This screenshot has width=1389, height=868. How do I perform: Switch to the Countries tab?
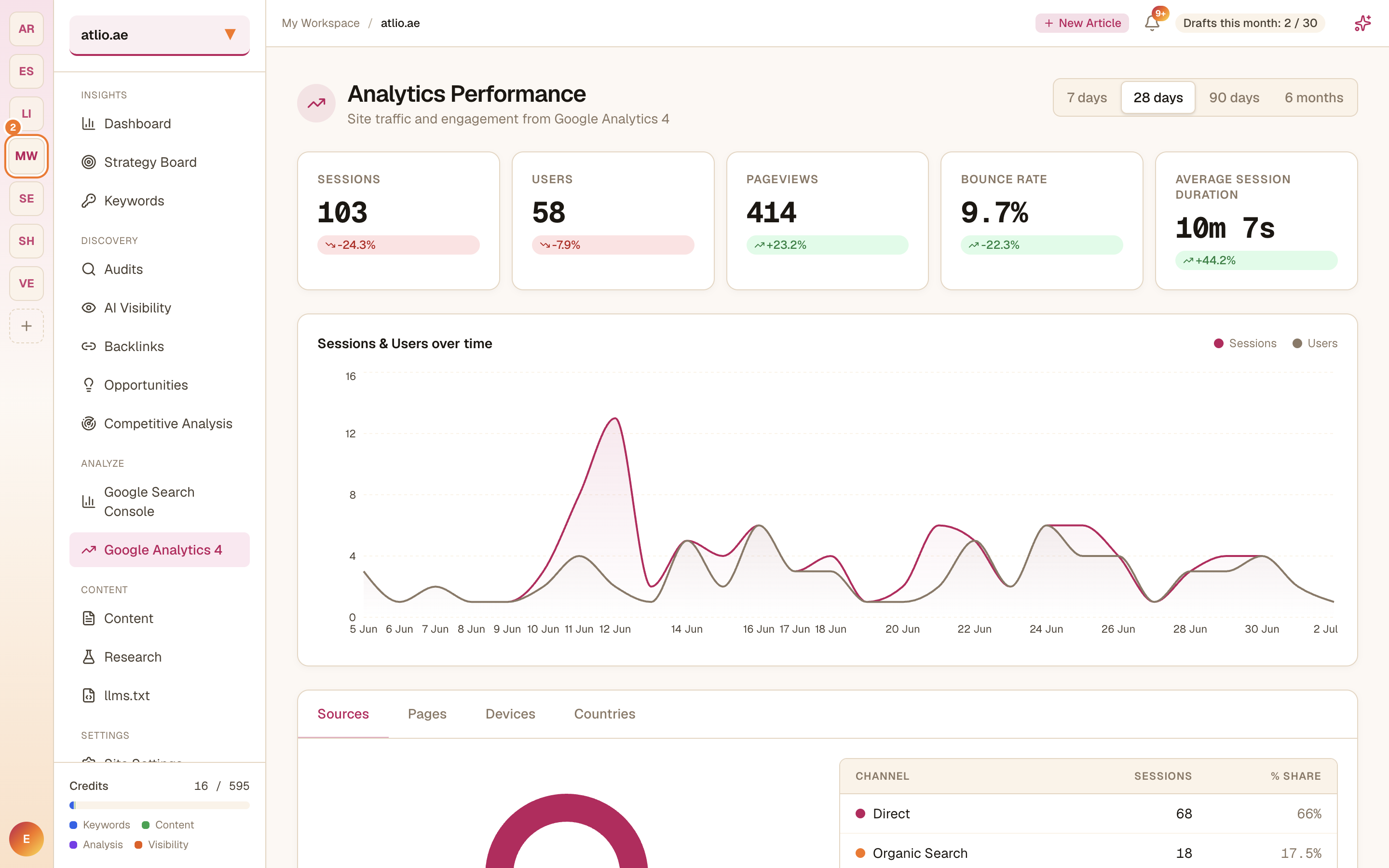click(x=604, y=714)
